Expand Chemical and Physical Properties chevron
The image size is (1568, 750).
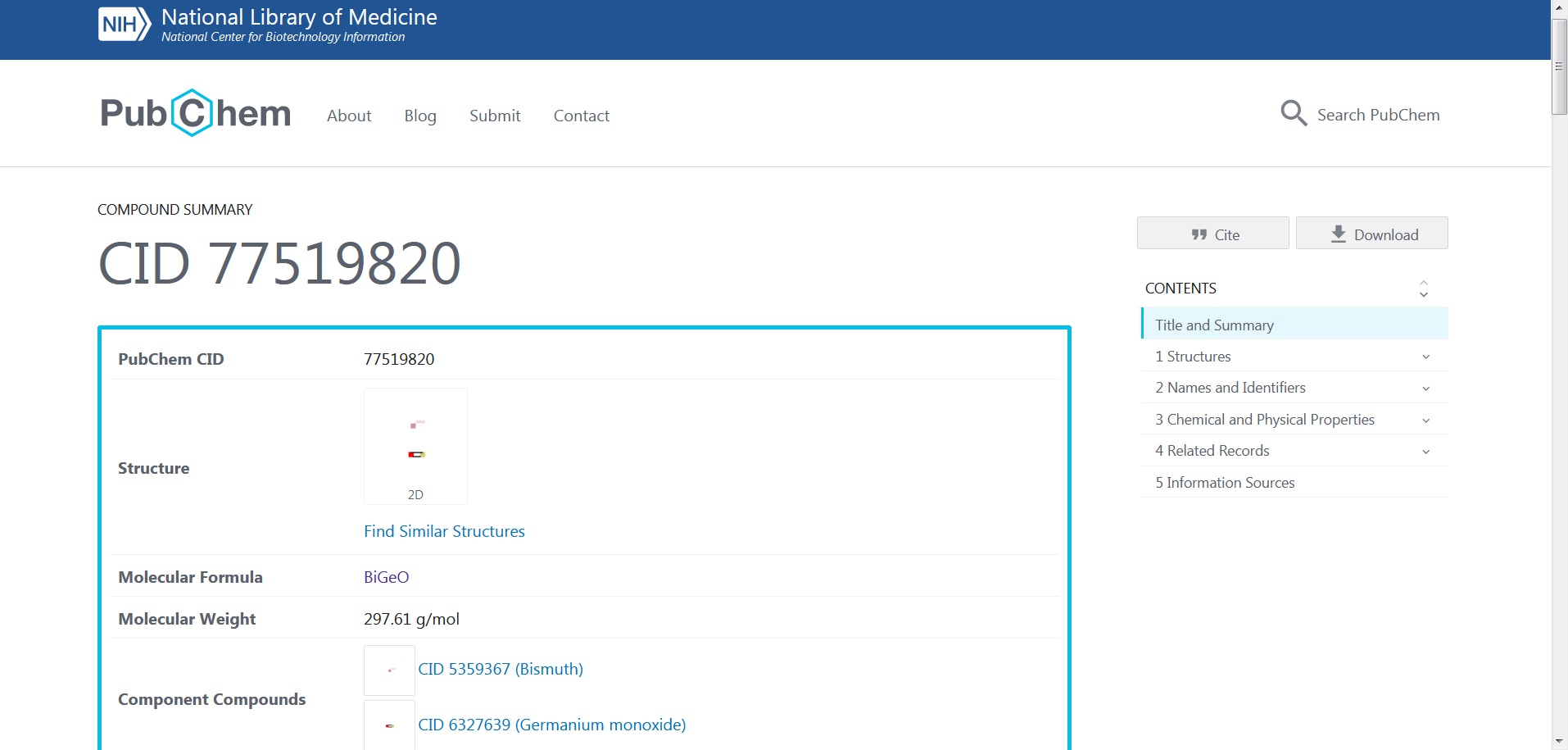pos(1425,420)
